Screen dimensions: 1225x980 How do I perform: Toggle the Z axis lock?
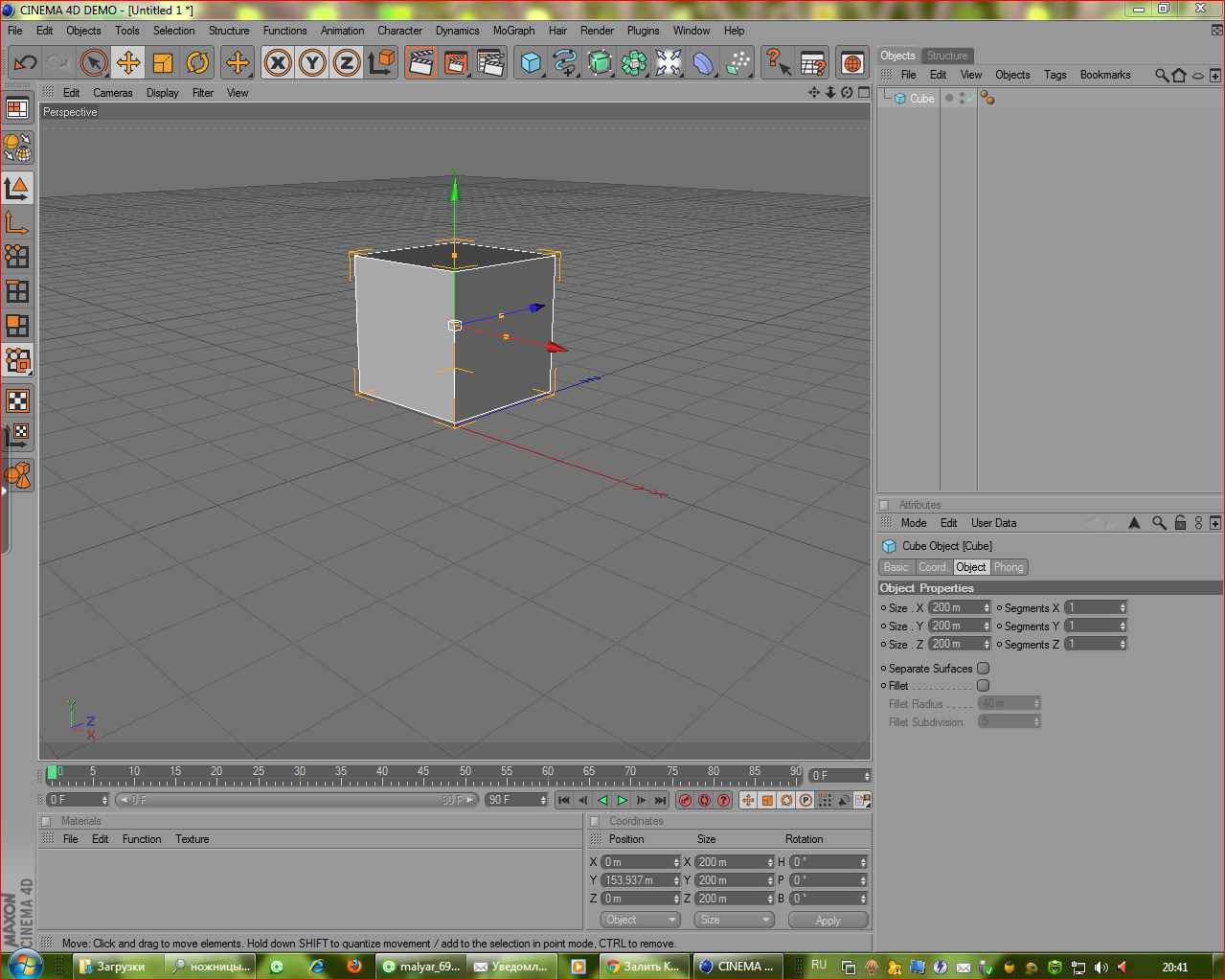347,63
